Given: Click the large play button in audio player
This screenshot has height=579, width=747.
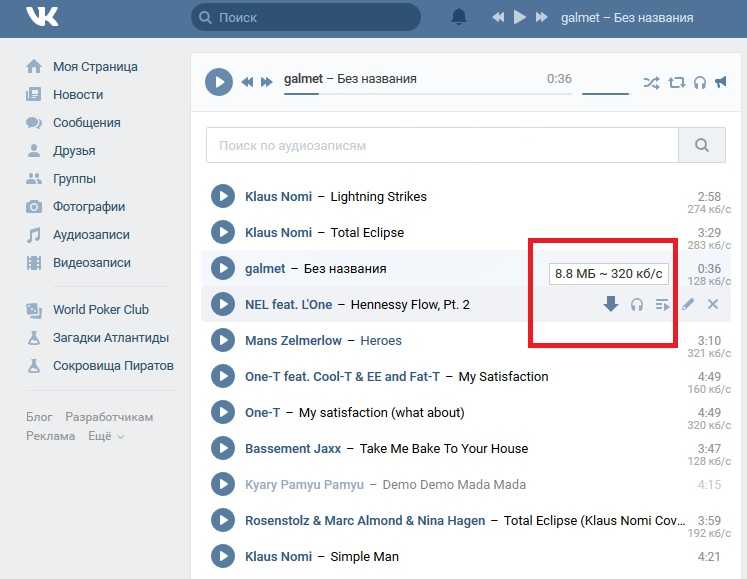Looking at the screenshot, I should (219, 82).
